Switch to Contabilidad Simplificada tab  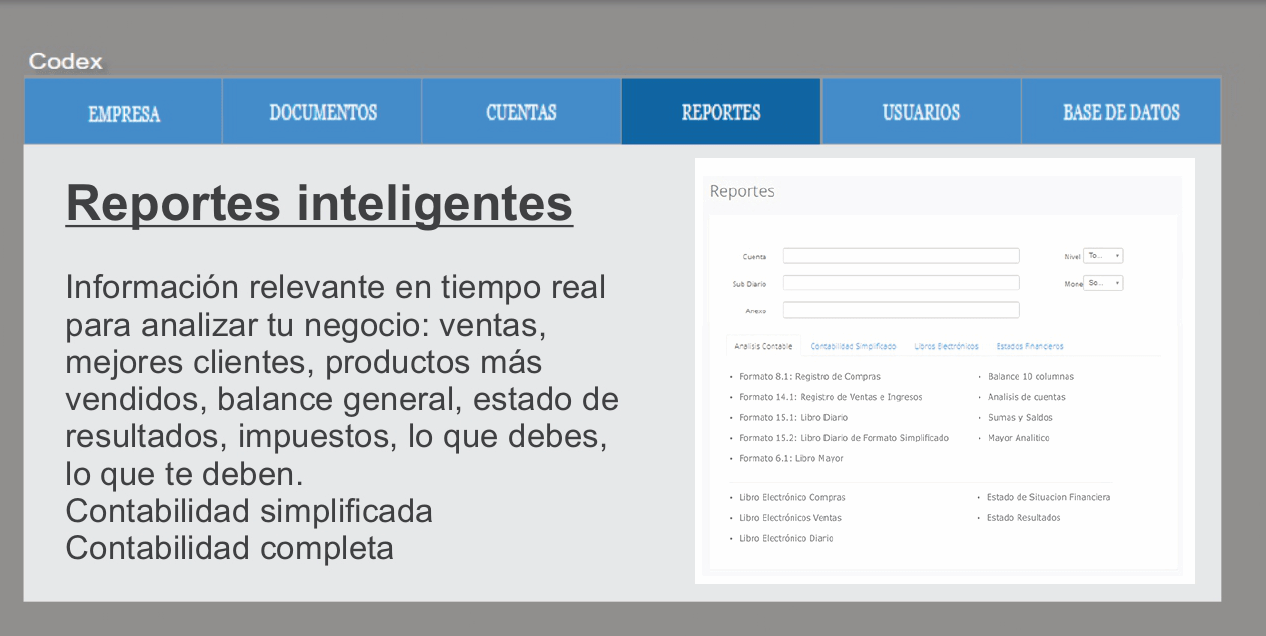click(853, 346)
